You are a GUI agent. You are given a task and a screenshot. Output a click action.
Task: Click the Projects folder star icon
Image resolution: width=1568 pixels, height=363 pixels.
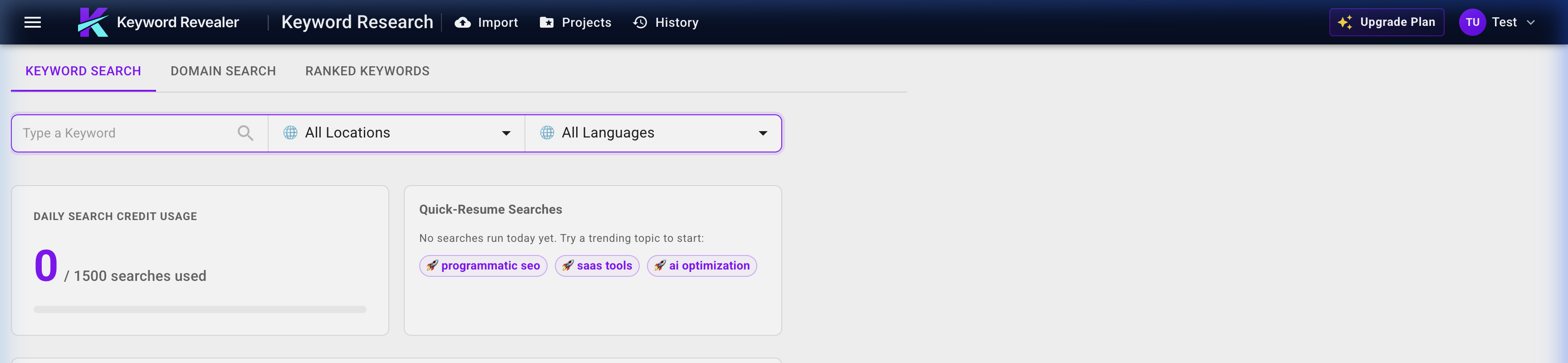point(547,23)
